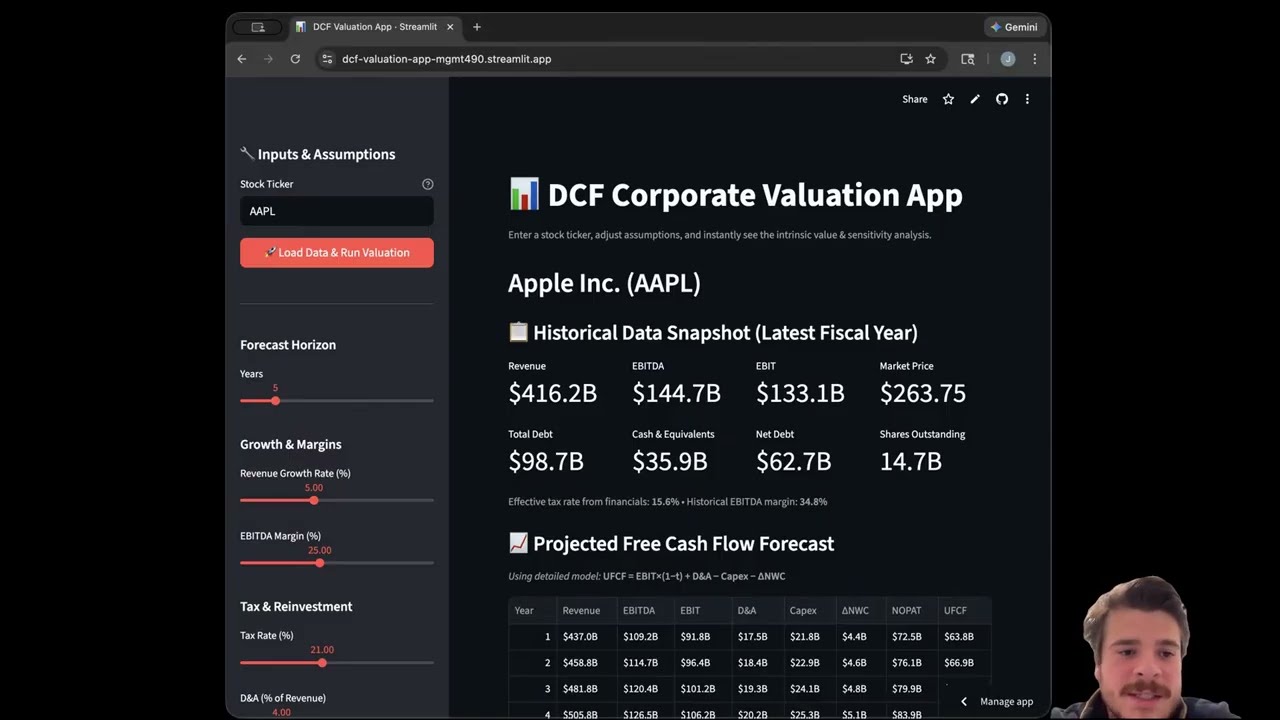
Task: Reload the page with refresh icon
Action: point(295,59)
